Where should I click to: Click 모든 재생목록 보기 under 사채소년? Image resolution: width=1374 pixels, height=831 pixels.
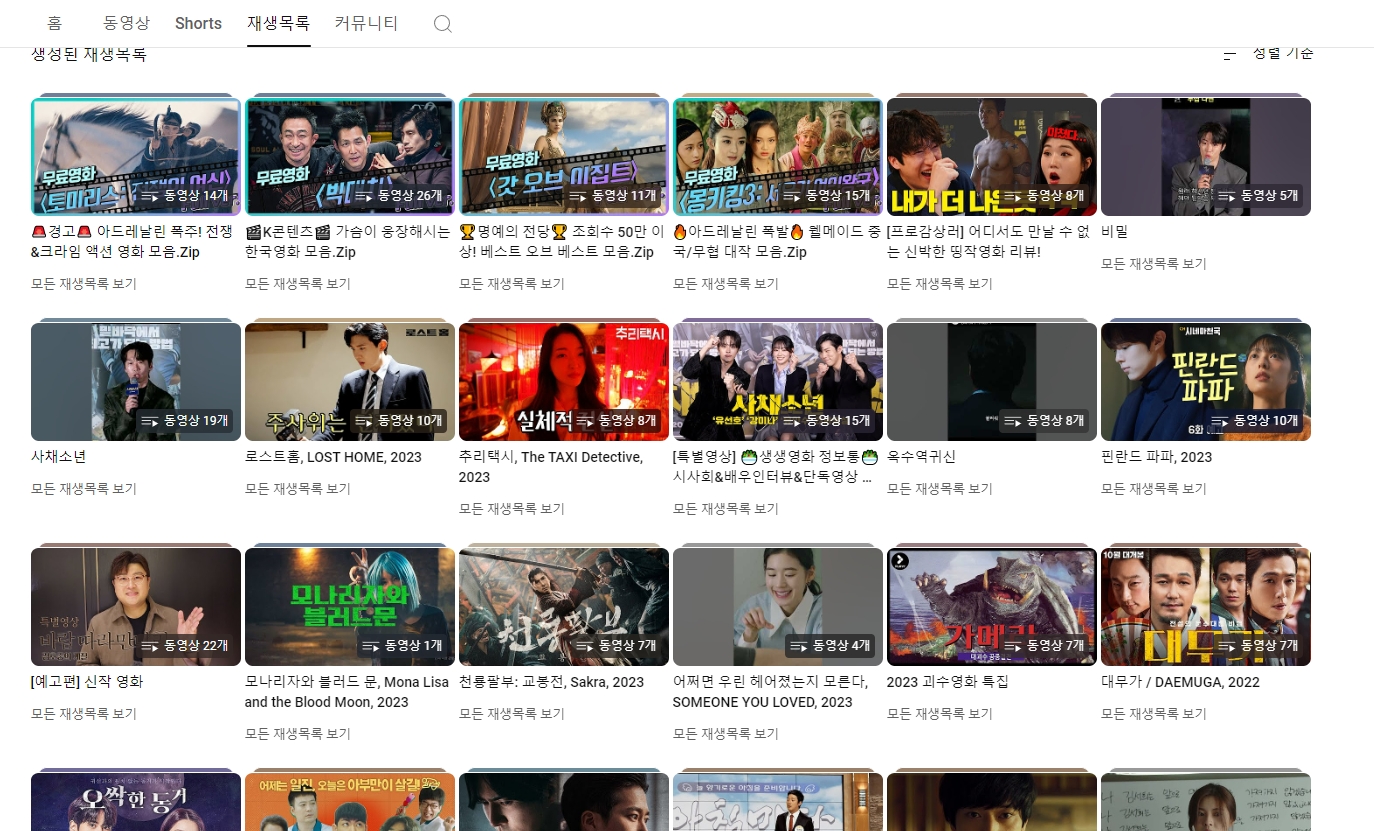(84, 489)
